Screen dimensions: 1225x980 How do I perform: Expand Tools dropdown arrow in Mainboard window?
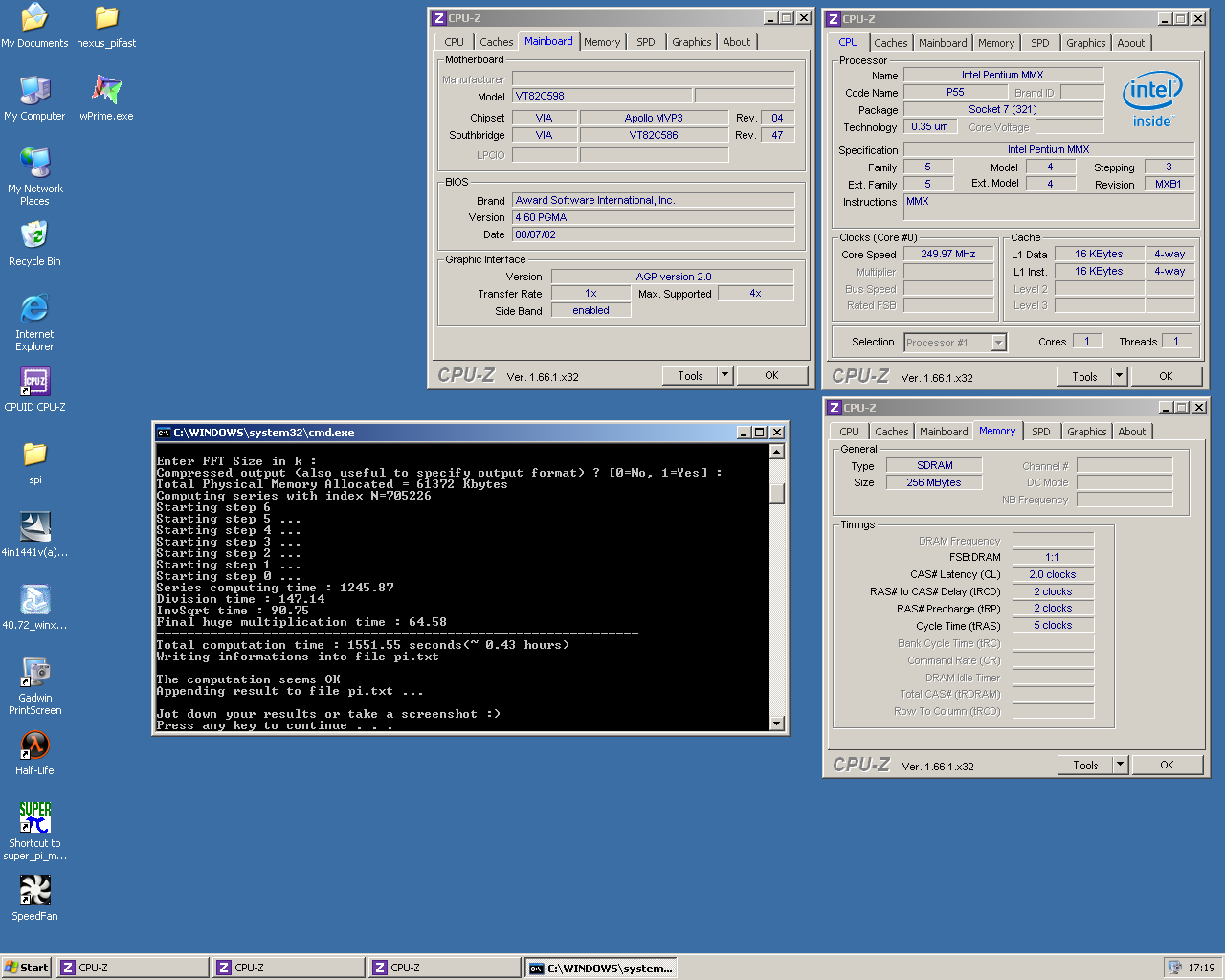(724, 376)
